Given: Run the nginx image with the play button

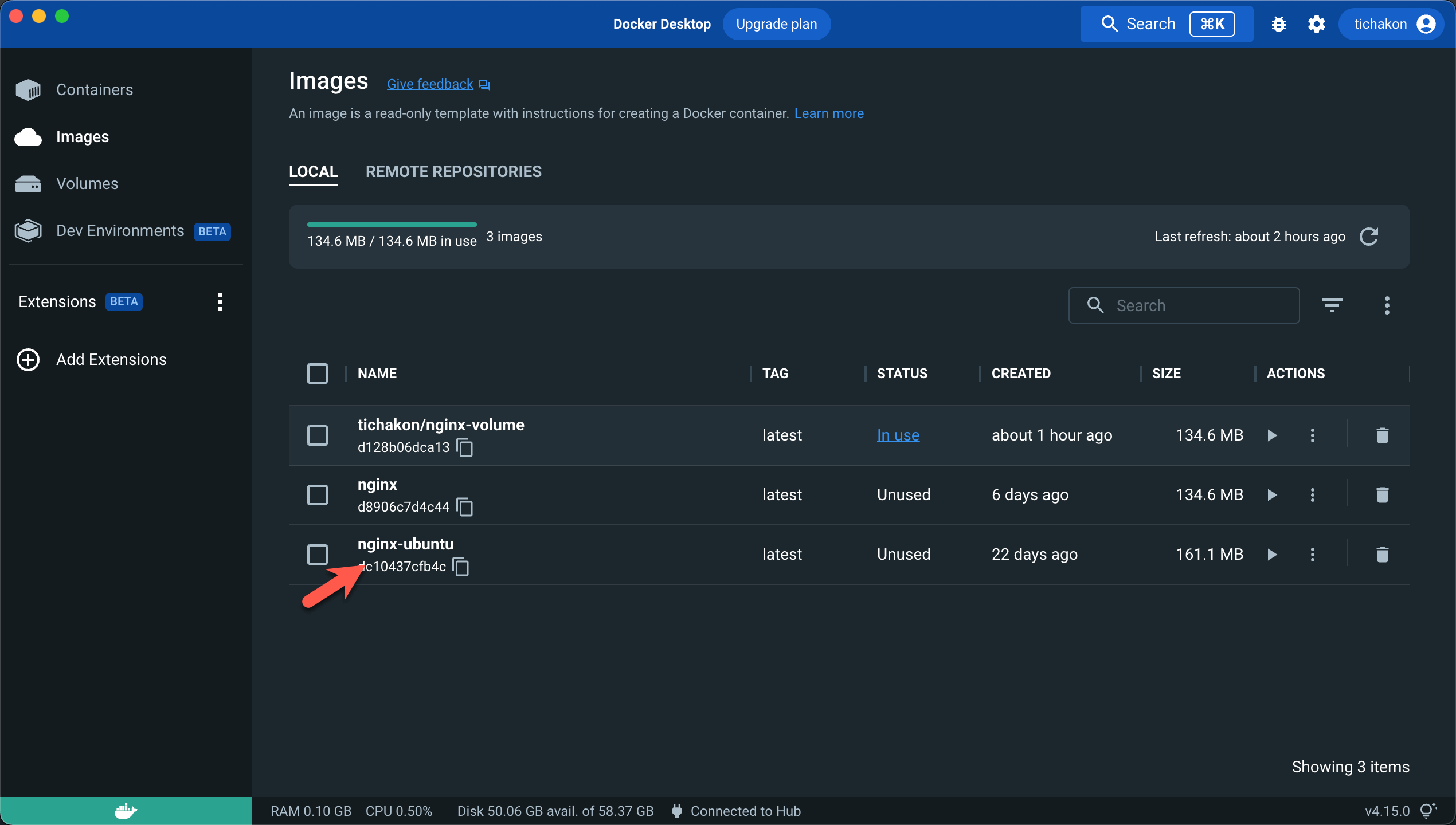Looking at the screenshot, I should [x=1271, y=494].
